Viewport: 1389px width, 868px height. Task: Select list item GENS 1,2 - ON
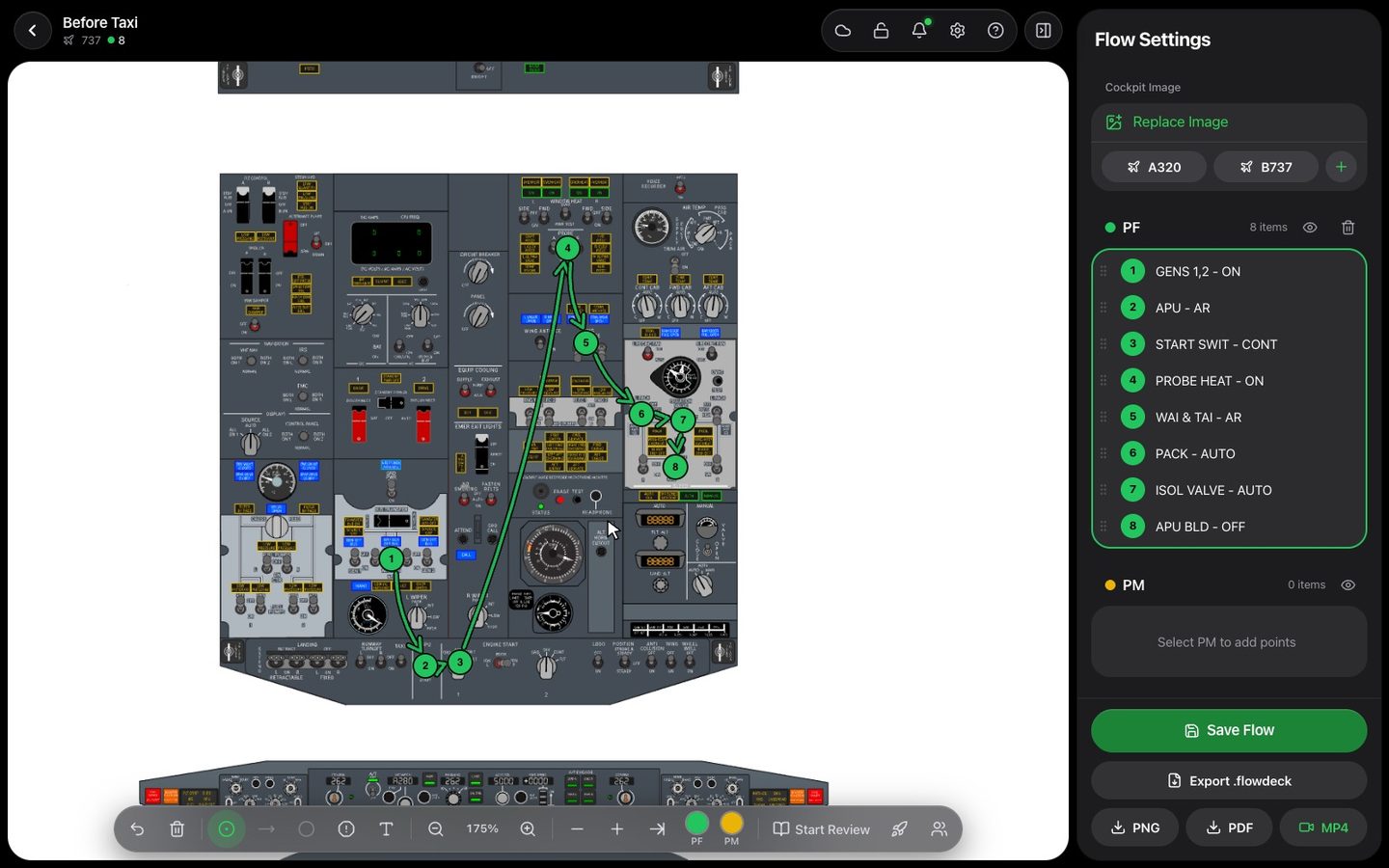pyautogui.click(x=1229, y=272)
